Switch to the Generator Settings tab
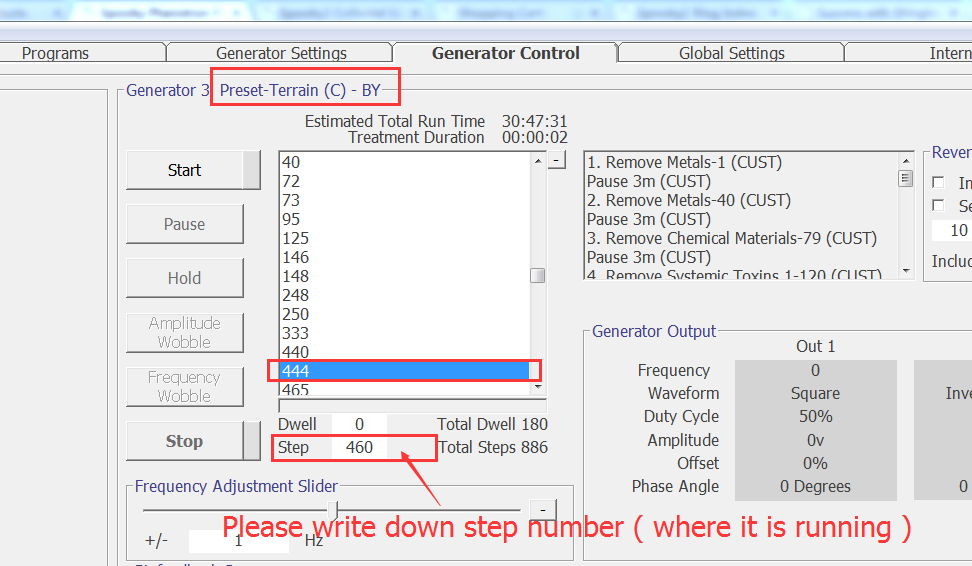The image size is (972, 566). pos(281,53)
